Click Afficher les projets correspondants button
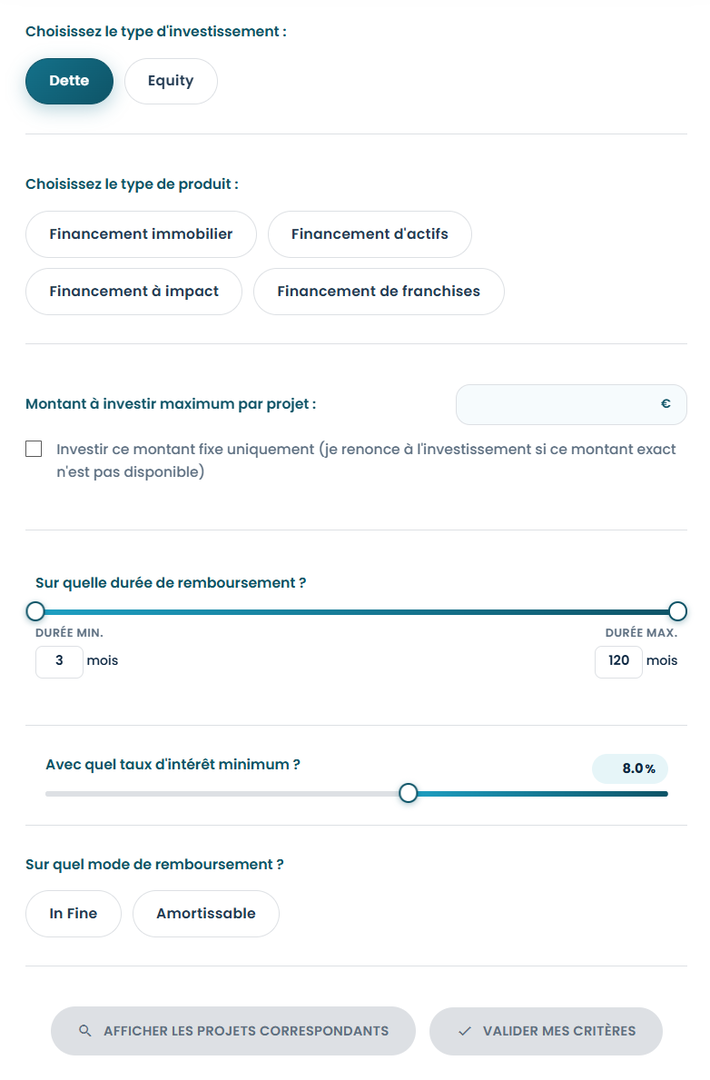Image resolution: width=710 pixels, height=1080 pixels. (233, 1031)
